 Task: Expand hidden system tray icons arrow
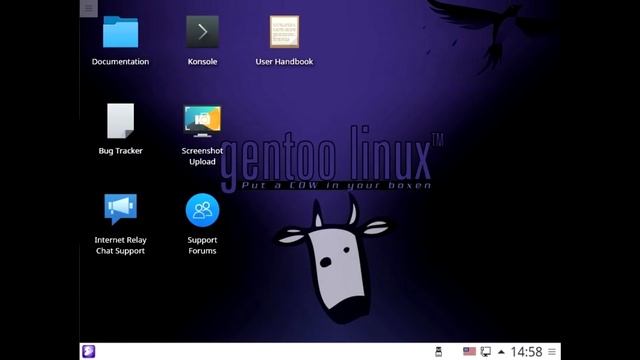(x=501, y=351)
